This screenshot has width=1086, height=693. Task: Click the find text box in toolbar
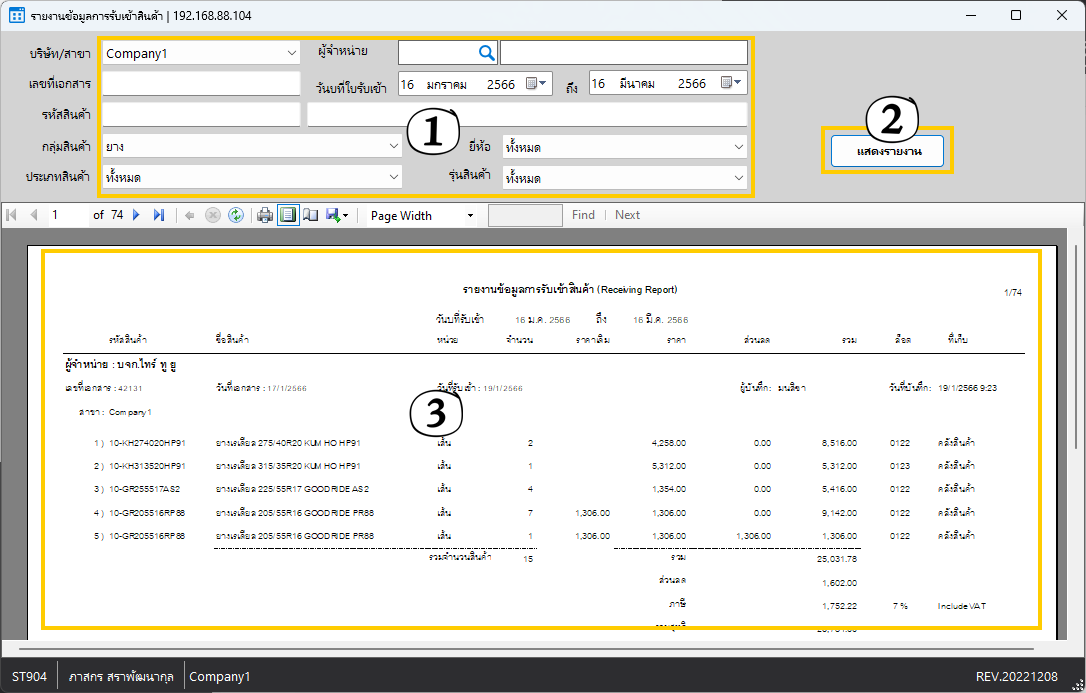[x=525, y=215]
